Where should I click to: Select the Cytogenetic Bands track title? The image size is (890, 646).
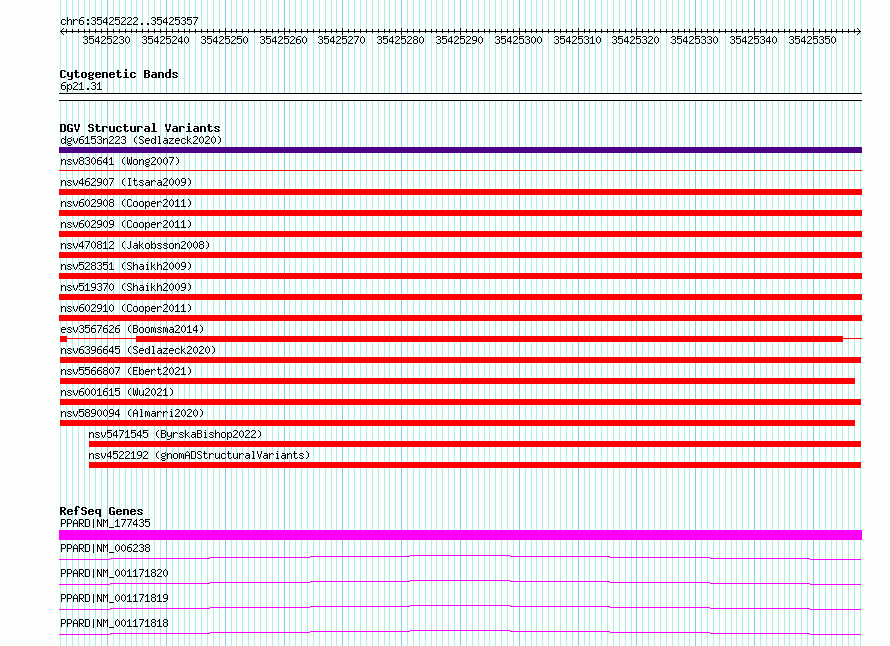pos(119,74)
